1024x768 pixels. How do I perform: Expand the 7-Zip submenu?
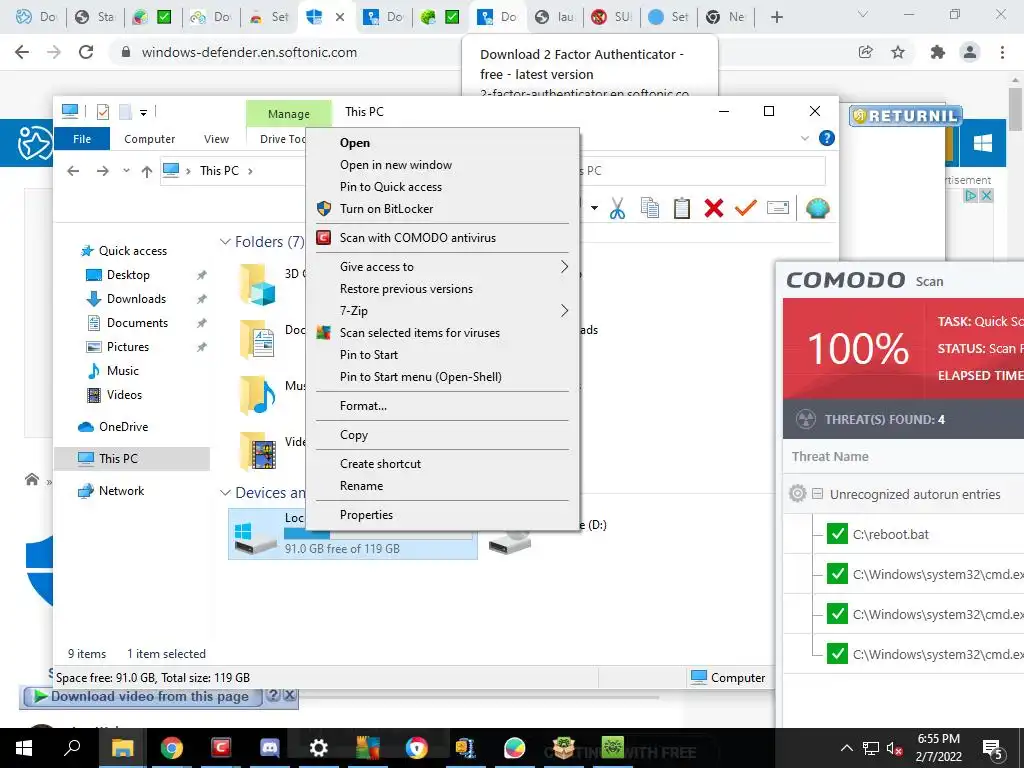point(564,311)
